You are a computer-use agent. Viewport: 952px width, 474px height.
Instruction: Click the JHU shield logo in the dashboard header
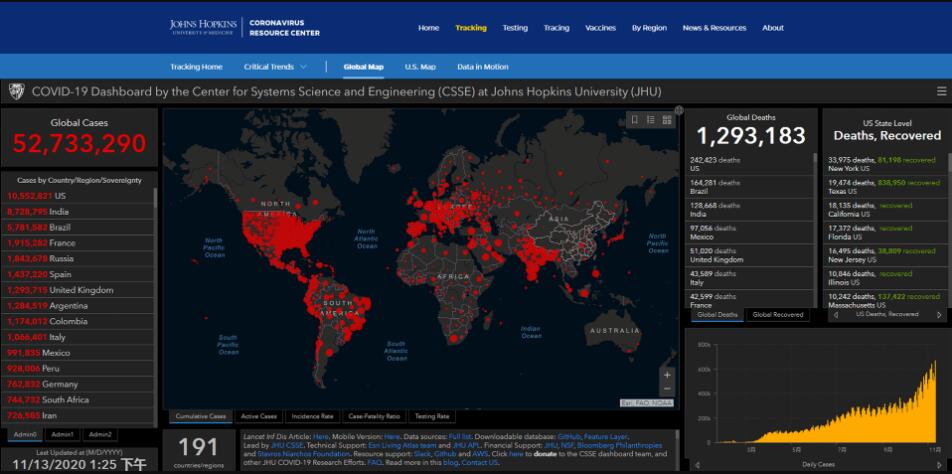(x=16, y=92)
